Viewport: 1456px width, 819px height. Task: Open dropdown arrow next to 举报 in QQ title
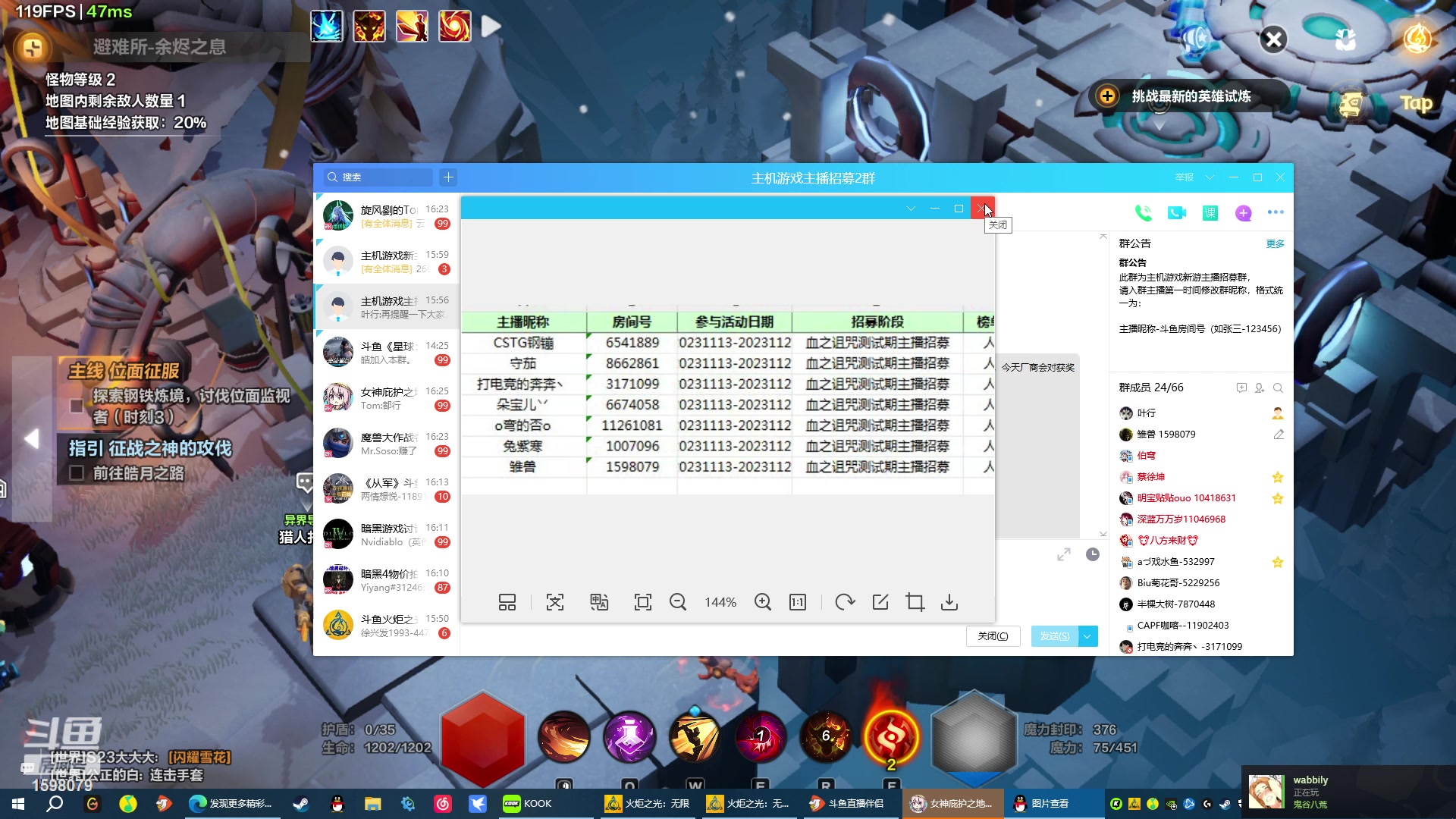tap(1210, 177)
